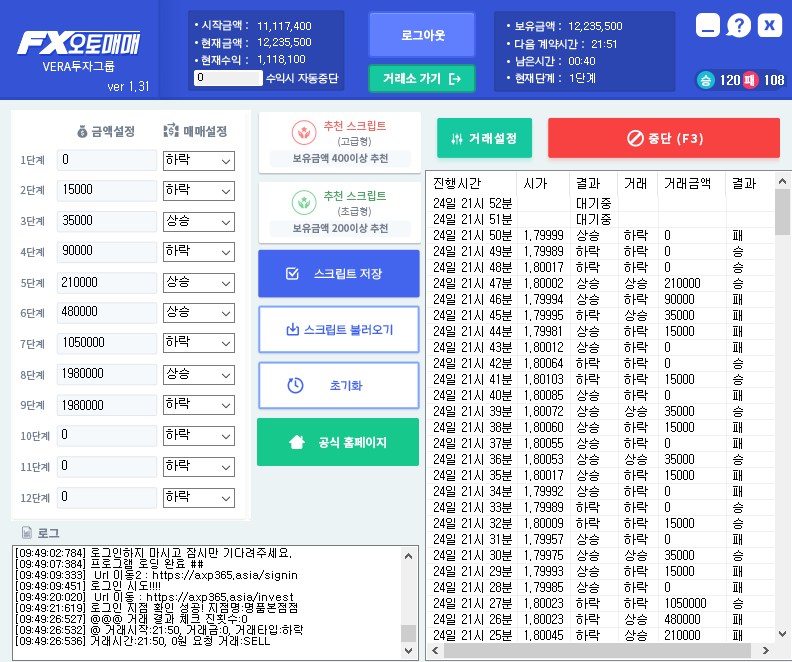Image resolution: width=792 pixels, height=662 pixels.
Task: Click the clock reset icon on 초기화
Action: [295, 385]
